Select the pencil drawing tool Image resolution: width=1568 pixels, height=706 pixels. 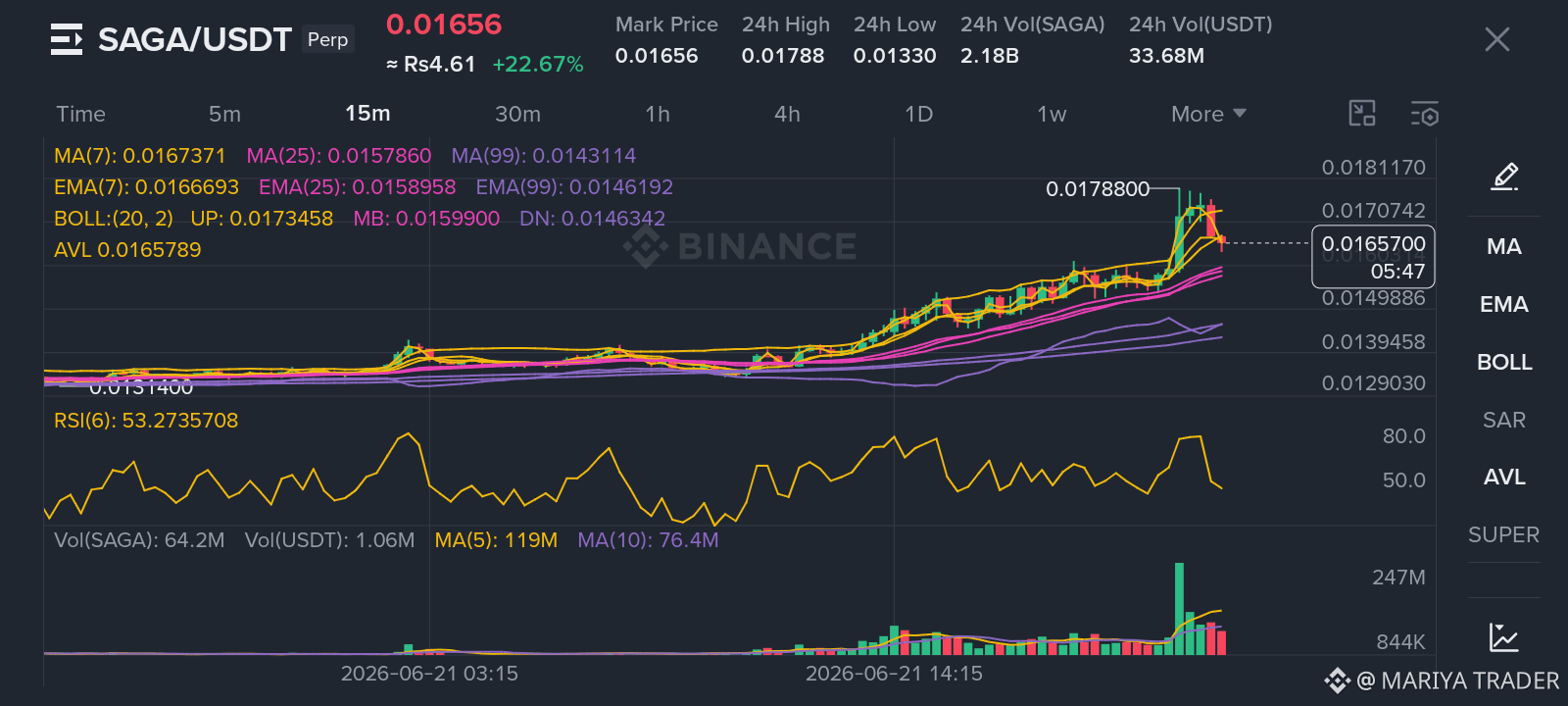(1504, 176)
